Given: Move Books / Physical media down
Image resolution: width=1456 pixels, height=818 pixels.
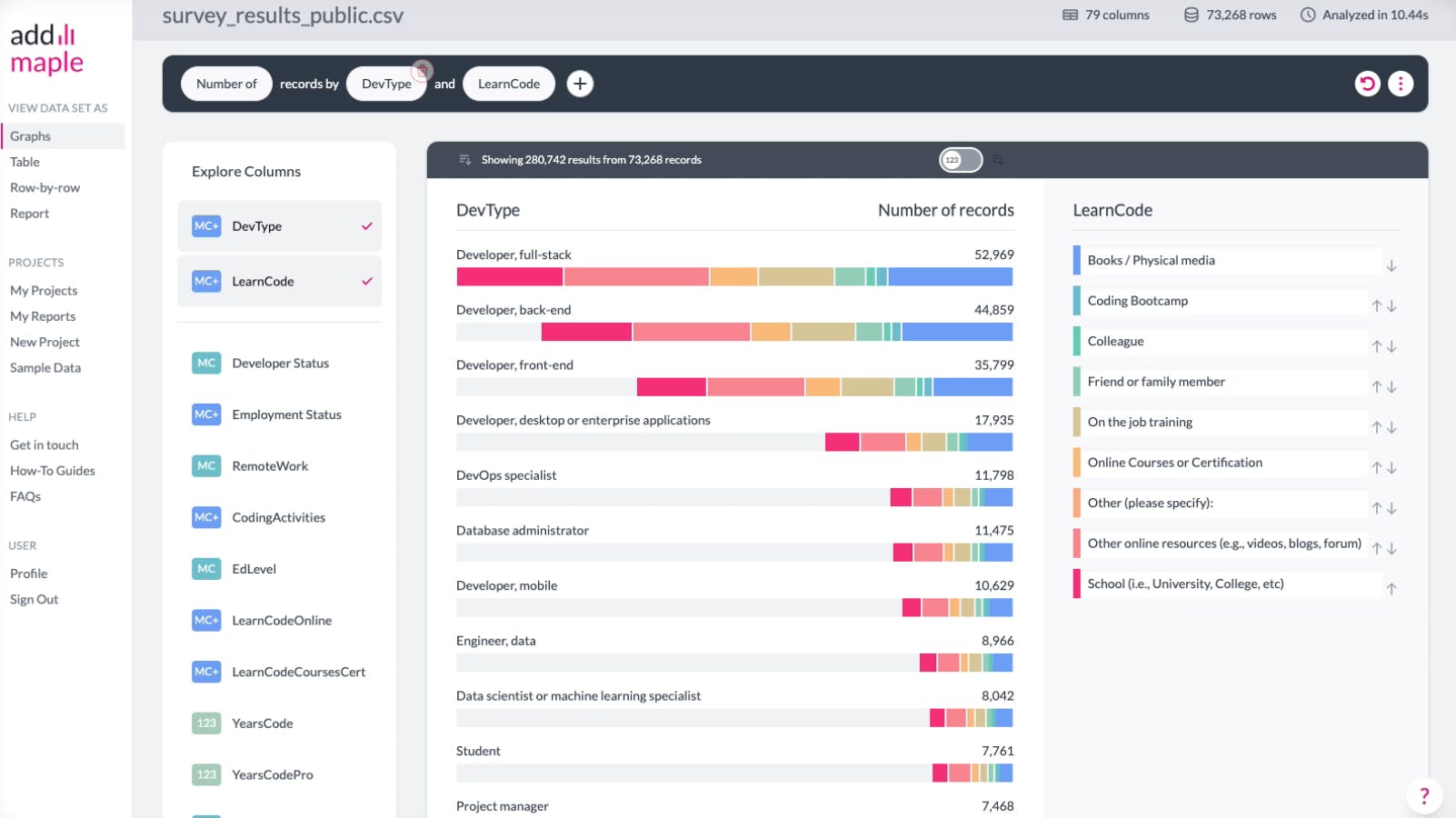Looking at the screenshot, I should coord(1391,266).
